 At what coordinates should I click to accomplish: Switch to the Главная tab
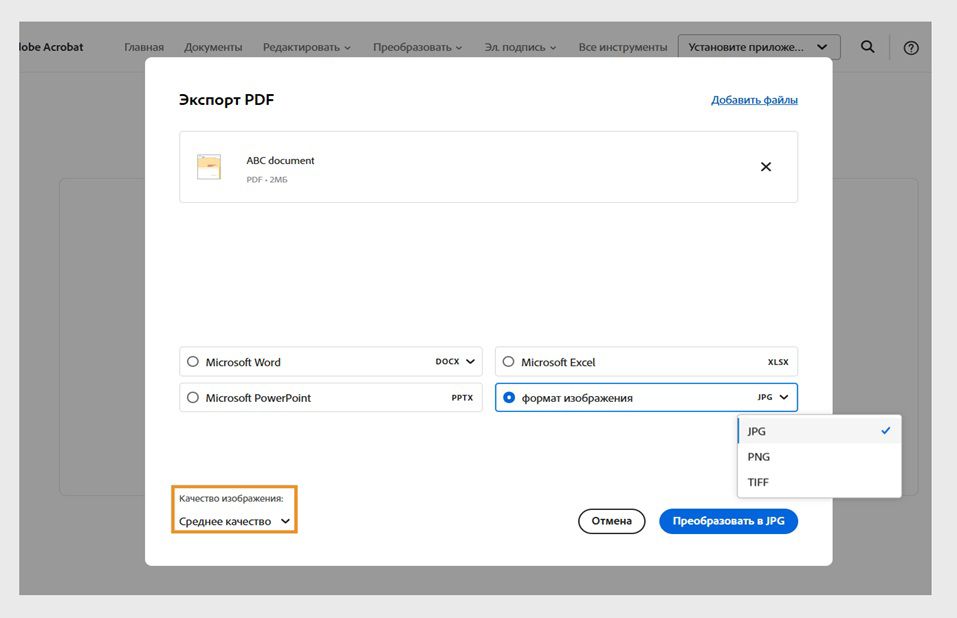[x=143, y=46]
